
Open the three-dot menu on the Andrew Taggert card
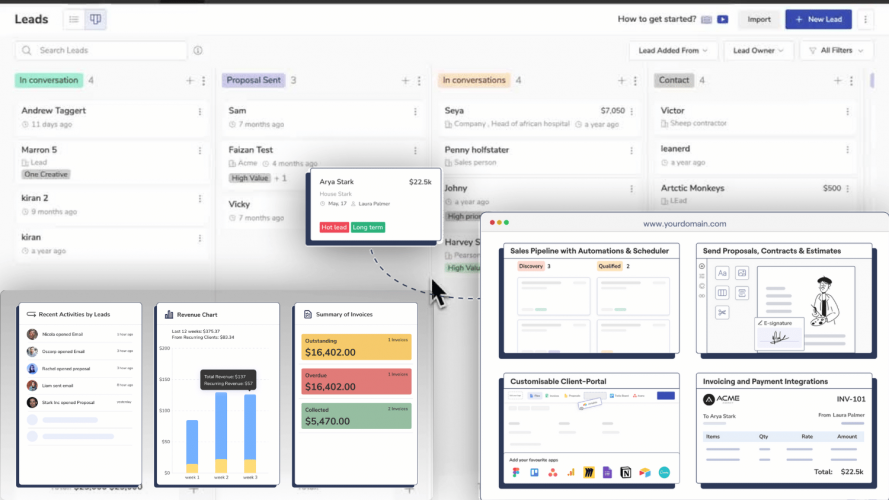(x=200, y=112)
